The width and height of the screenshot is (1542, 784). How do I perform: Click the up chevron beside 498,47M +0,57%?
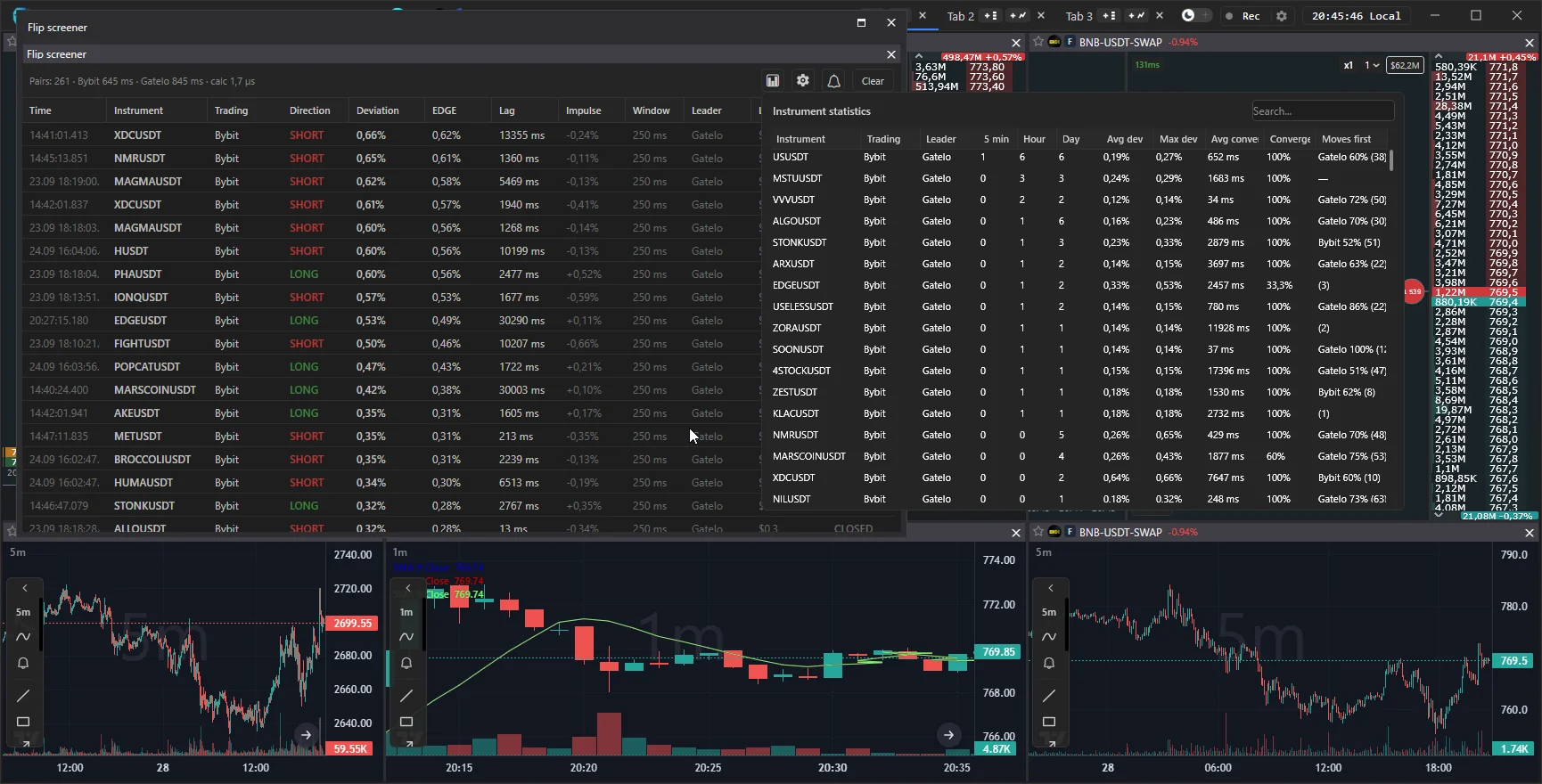coord(919,56)
